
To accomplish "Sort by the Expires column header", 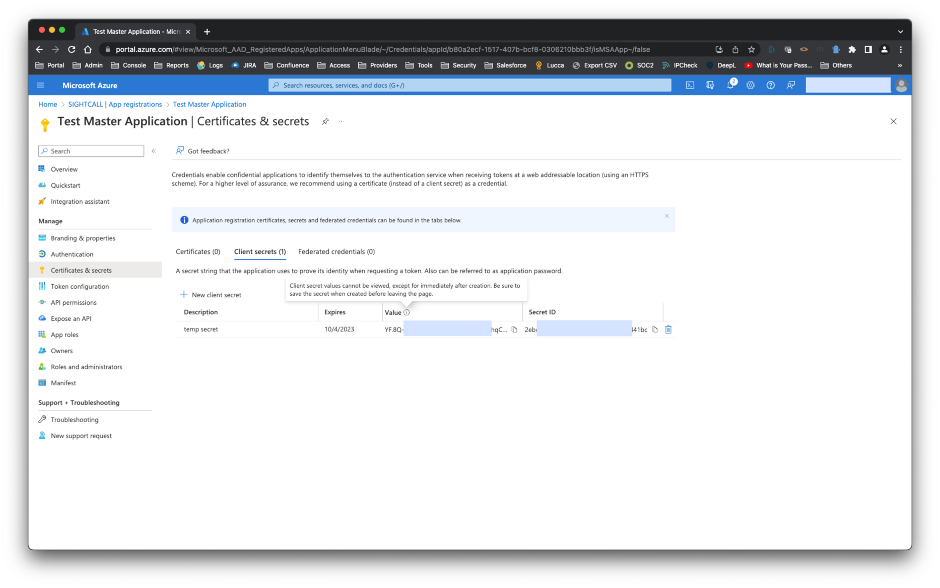I will click(335, 312).
